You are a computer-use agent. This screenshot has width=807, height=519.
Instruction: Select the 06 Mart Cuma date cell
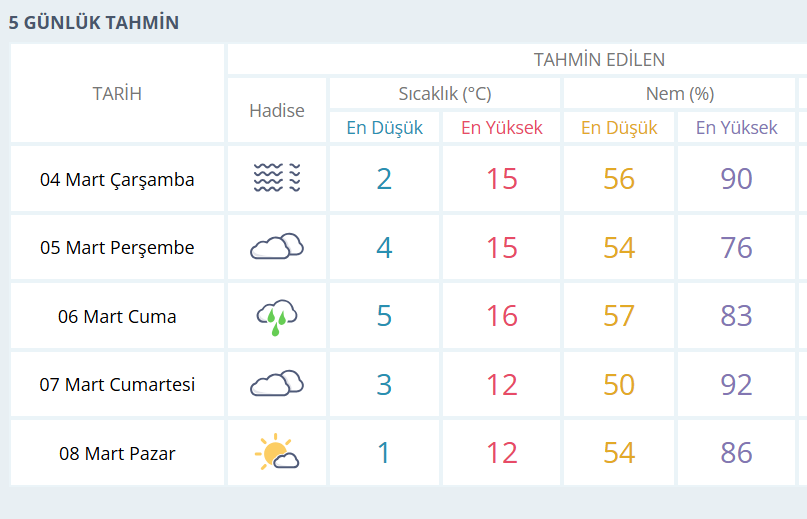117,317
